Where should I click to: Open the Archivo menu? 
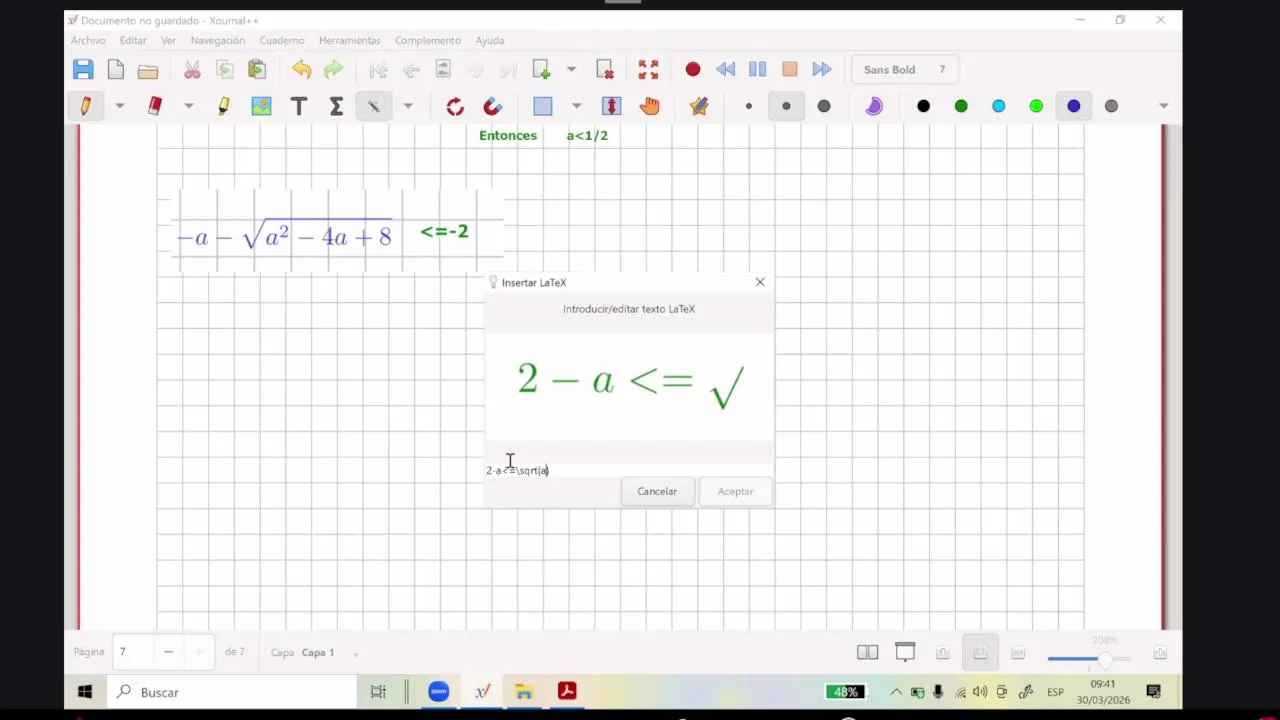[x=88, y=40]
